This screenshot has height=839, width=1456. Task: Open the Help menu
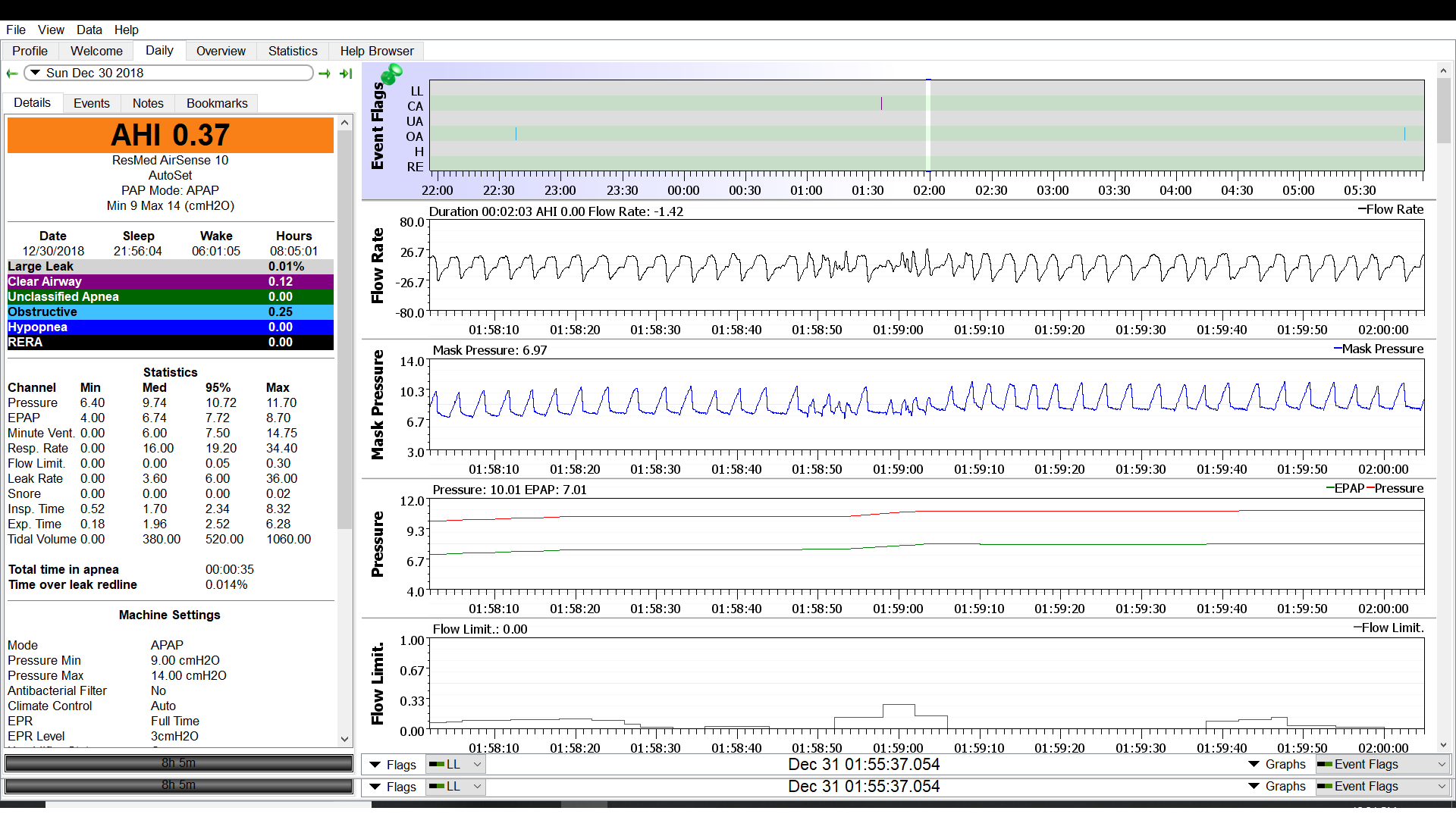[127, 30]
